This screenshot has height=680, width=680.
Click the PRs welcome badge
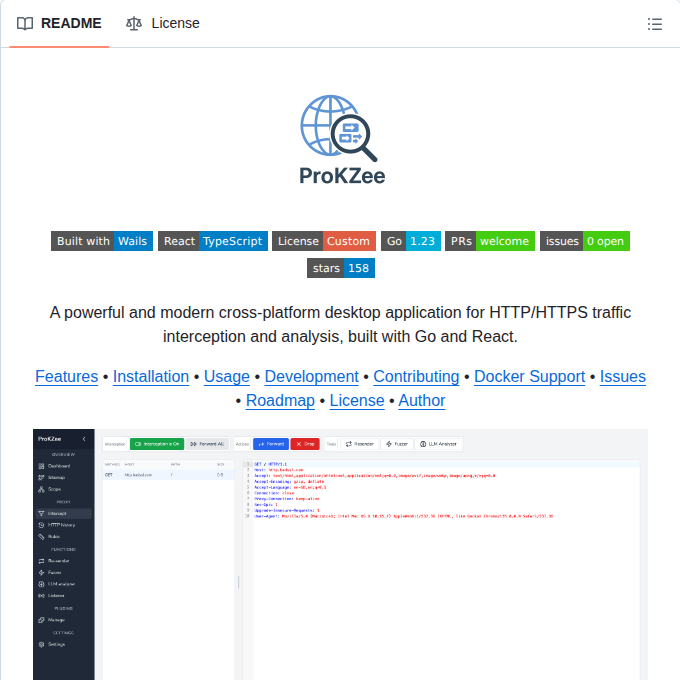coord(490,241)
